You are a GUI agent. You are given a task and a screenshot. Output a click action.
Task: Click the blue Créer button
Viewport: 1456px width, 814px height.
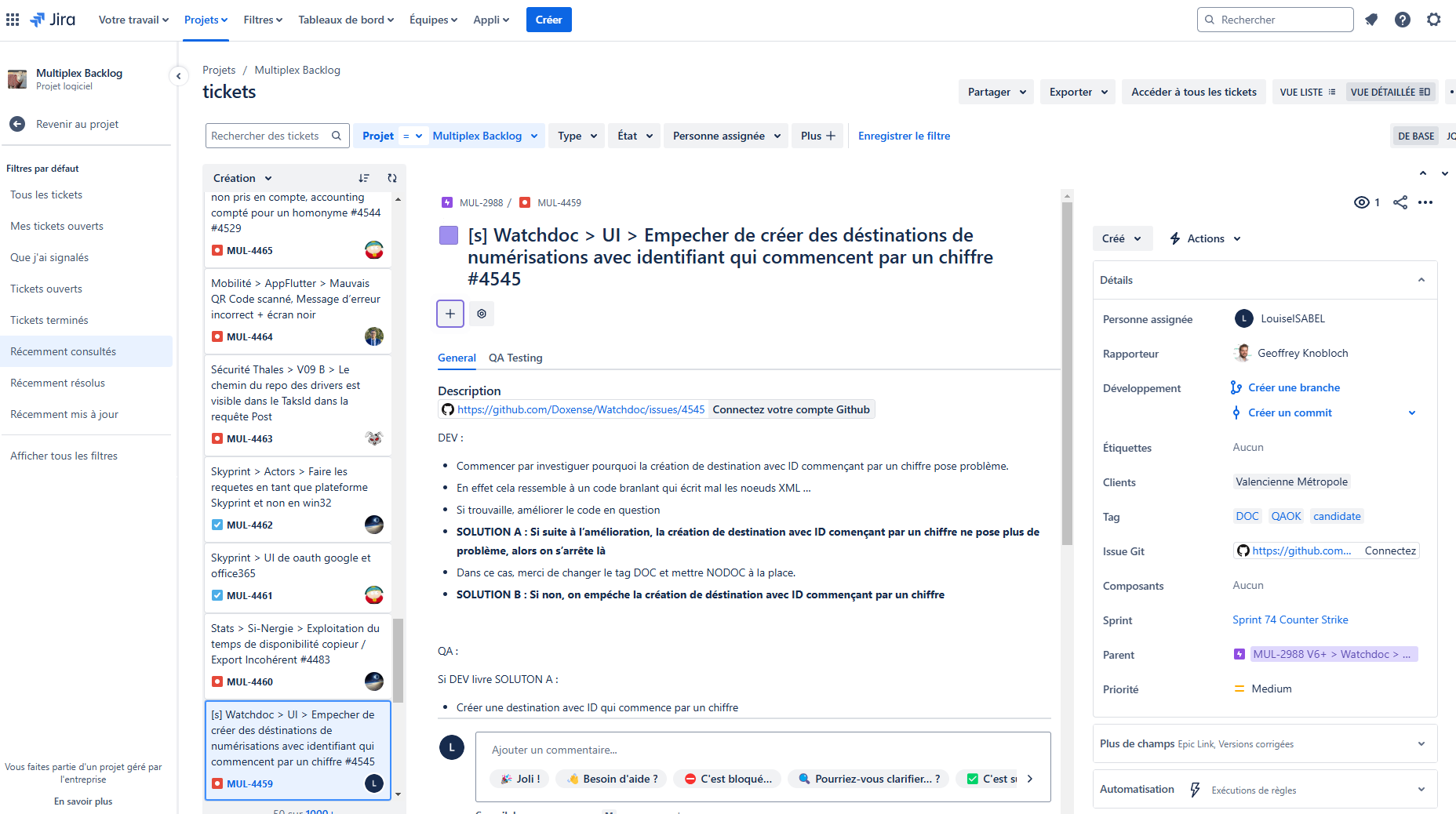(x=548, y=20)
